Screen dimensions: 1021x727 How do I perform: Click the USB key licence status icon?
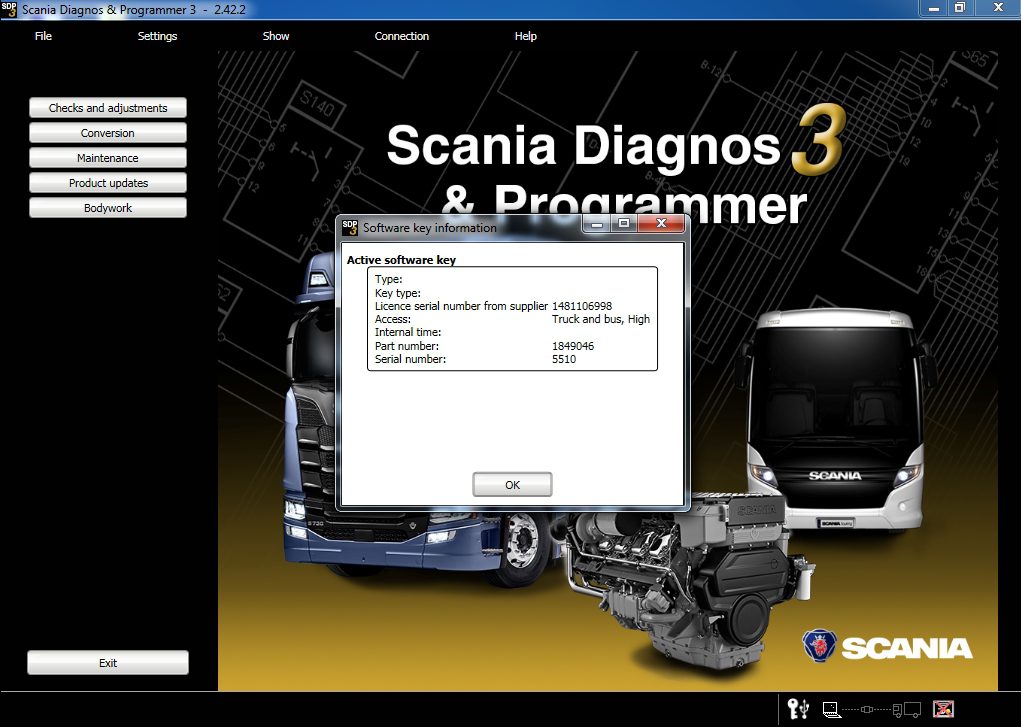(798, 708)
